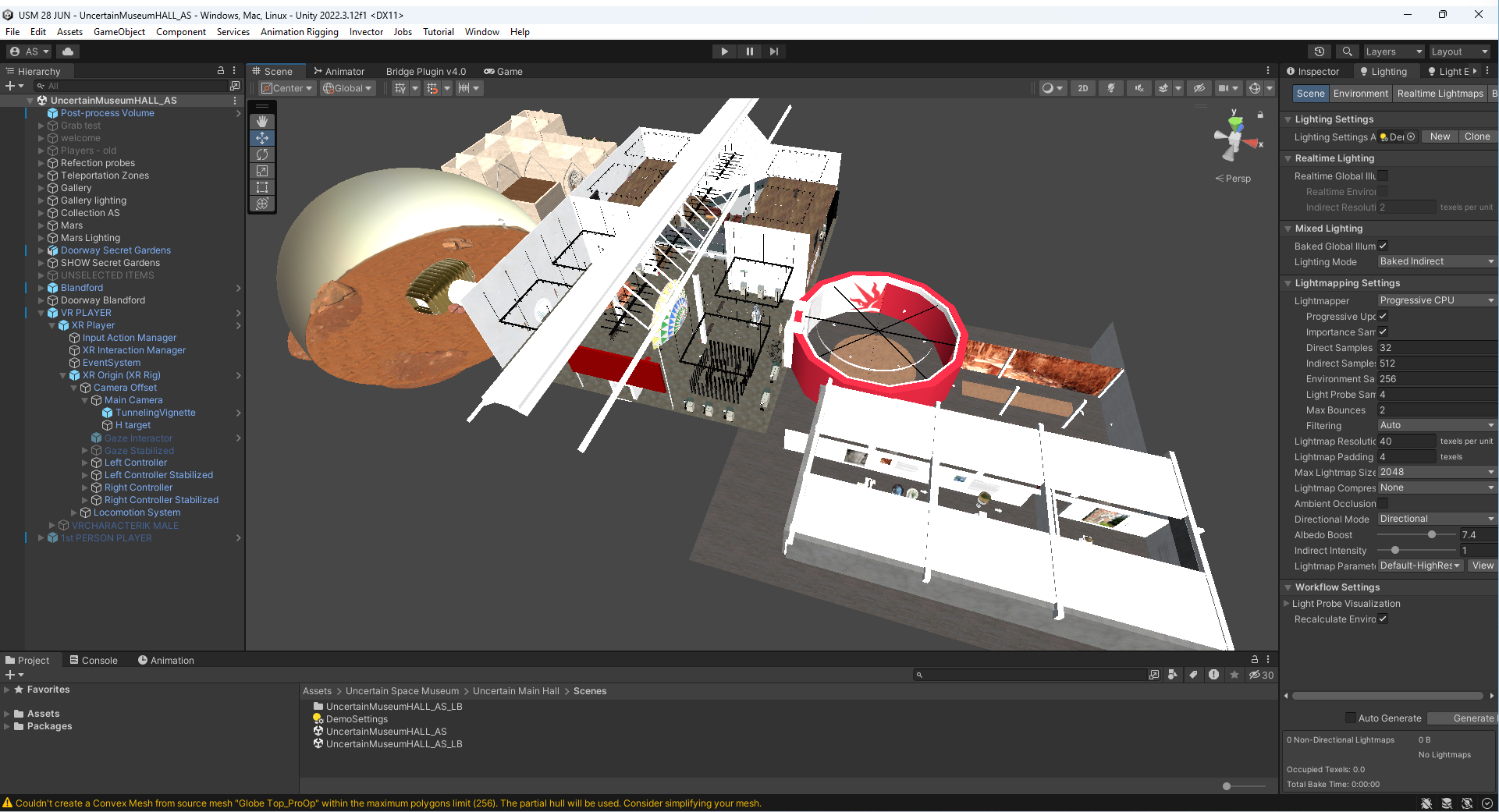
Task: Expand the Gallery hierarchy item
Action: pyautogui.click(x=41, y=188)
